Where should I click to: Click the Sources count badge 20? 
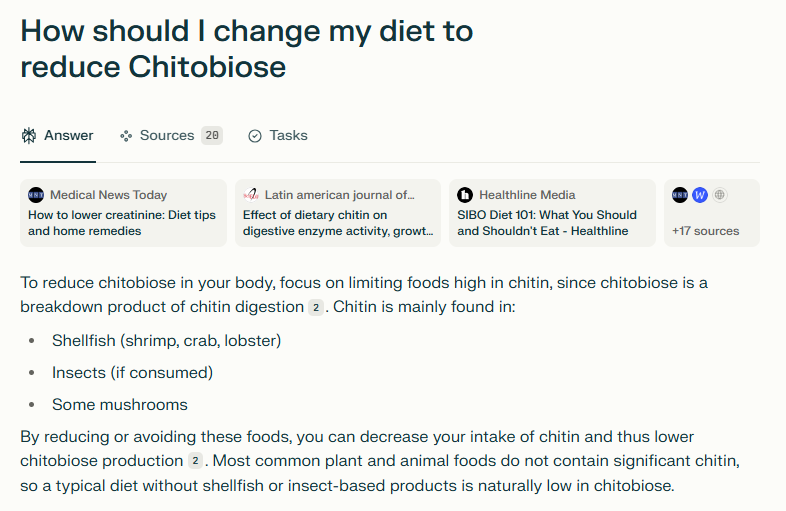(212, 135)
